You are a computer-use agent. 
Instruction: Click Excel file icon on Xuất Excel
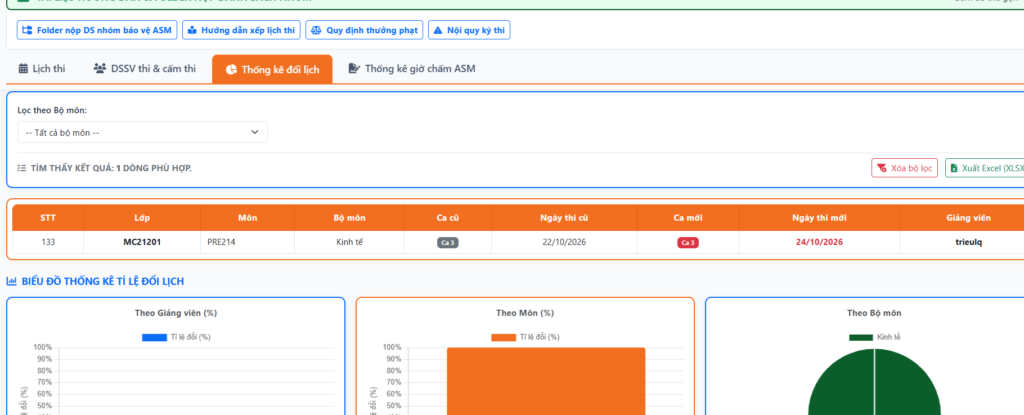point(954,168)
